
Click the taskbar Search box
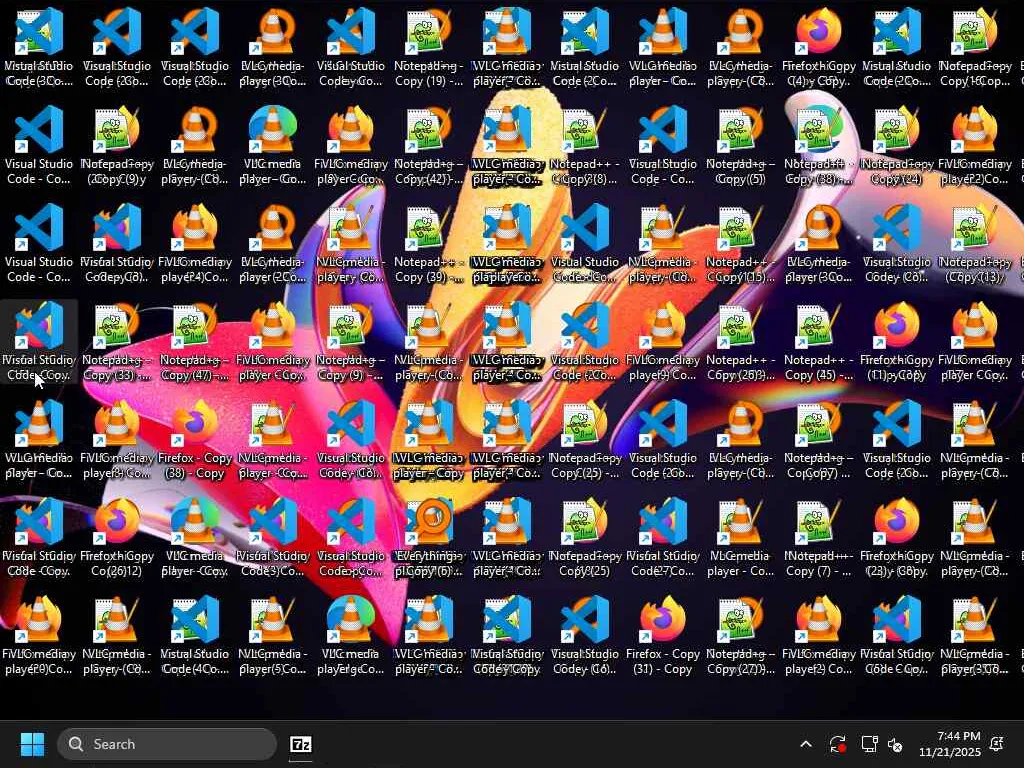coord(167,744)
